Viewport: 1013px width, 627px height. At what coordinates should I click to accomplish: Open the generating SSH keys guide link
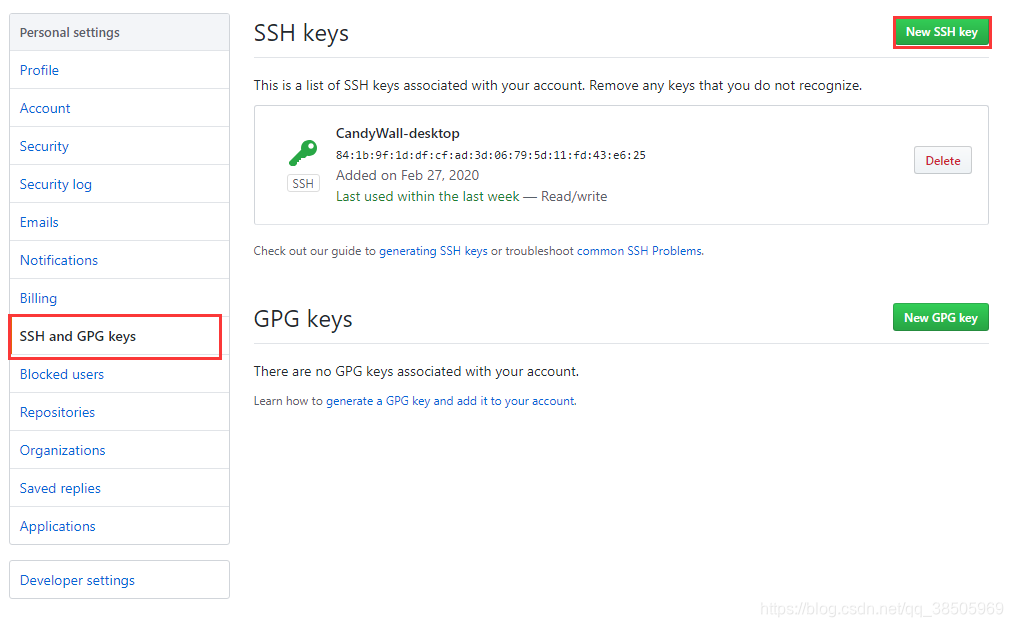tap(433, 251)
